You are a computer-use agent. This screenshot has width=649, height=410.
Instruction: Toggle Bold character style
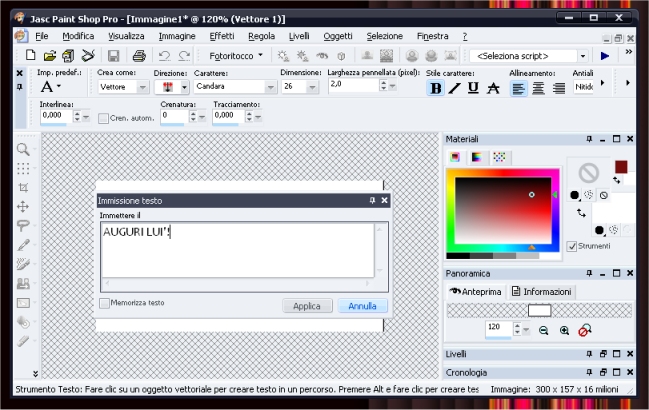(x=435, y=88)
